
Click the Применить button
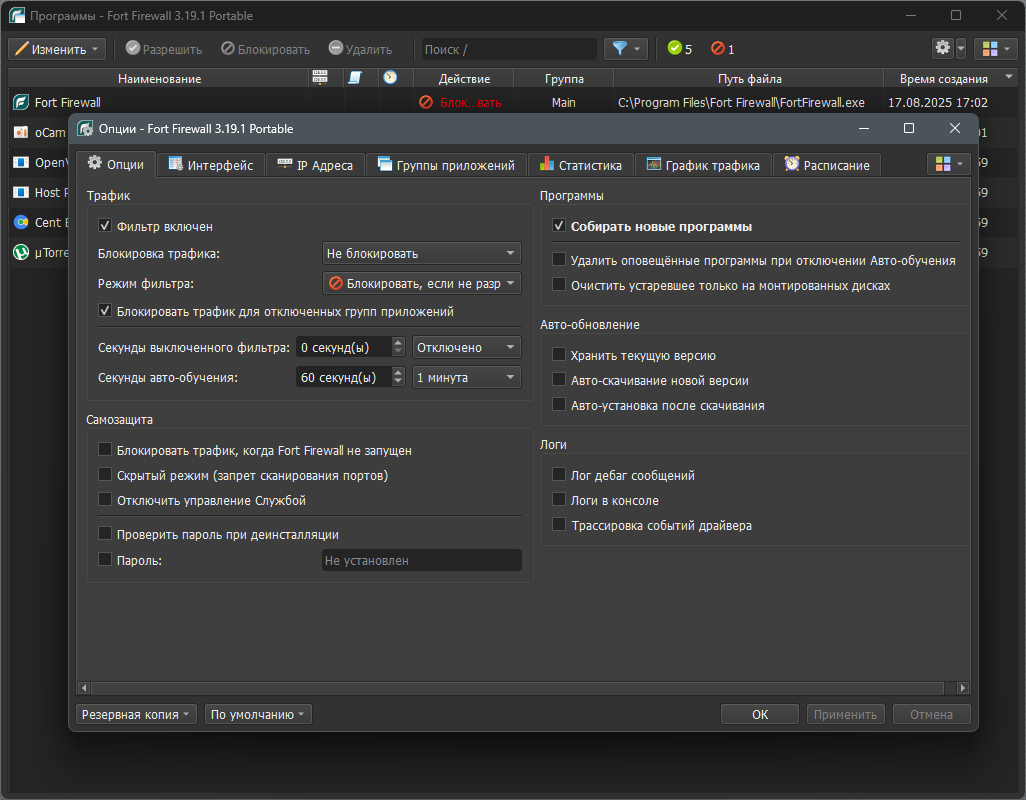845,714
